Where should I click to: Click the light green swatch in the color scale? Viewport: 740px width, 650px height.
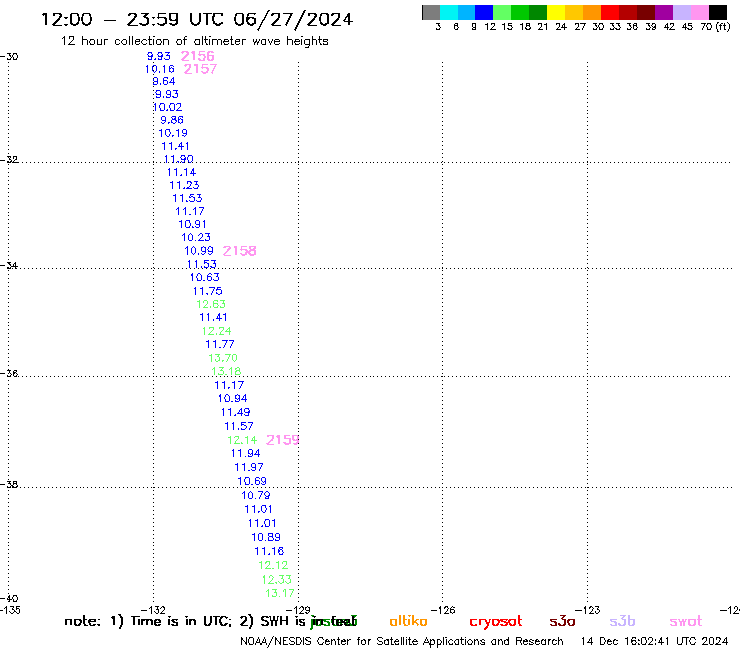click(x=502, y=12)
